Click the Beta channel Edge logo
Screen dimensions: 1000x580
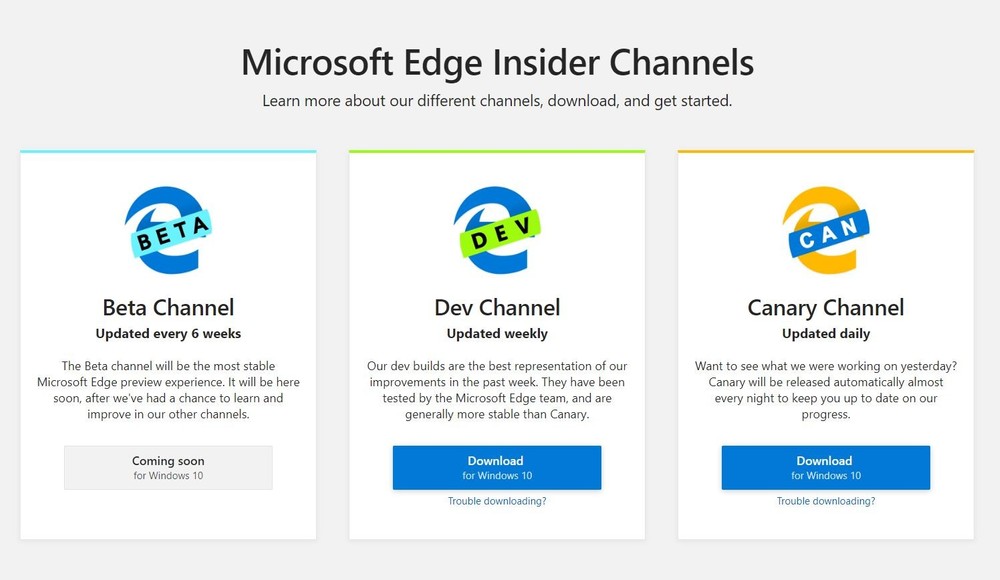(x=167, y=232)
